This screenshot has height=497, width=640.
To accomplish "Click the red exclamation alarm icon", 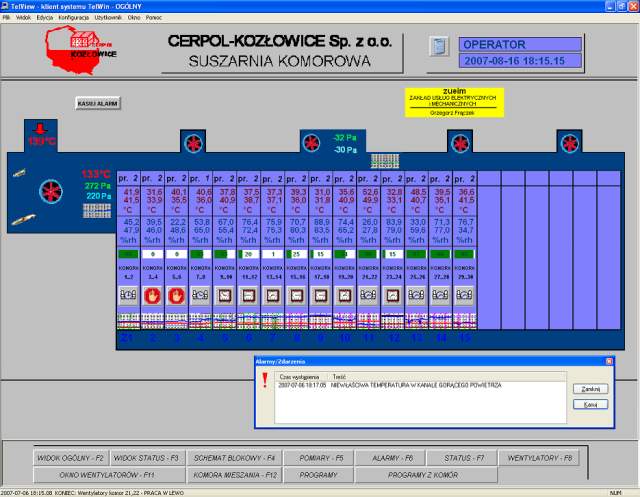I will coord(265,380).
